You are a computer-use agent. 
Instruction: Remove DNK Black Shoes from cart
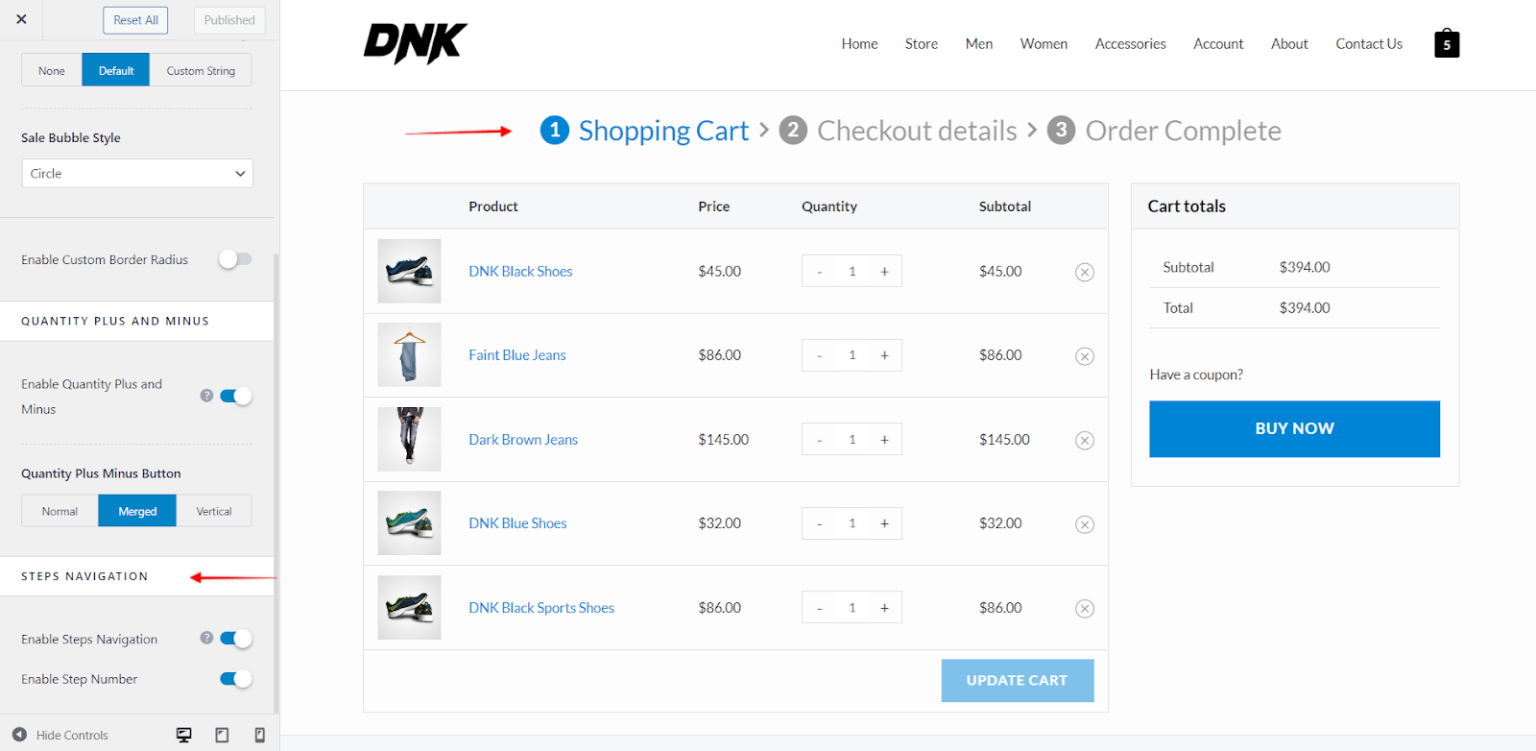[1084, 272]
